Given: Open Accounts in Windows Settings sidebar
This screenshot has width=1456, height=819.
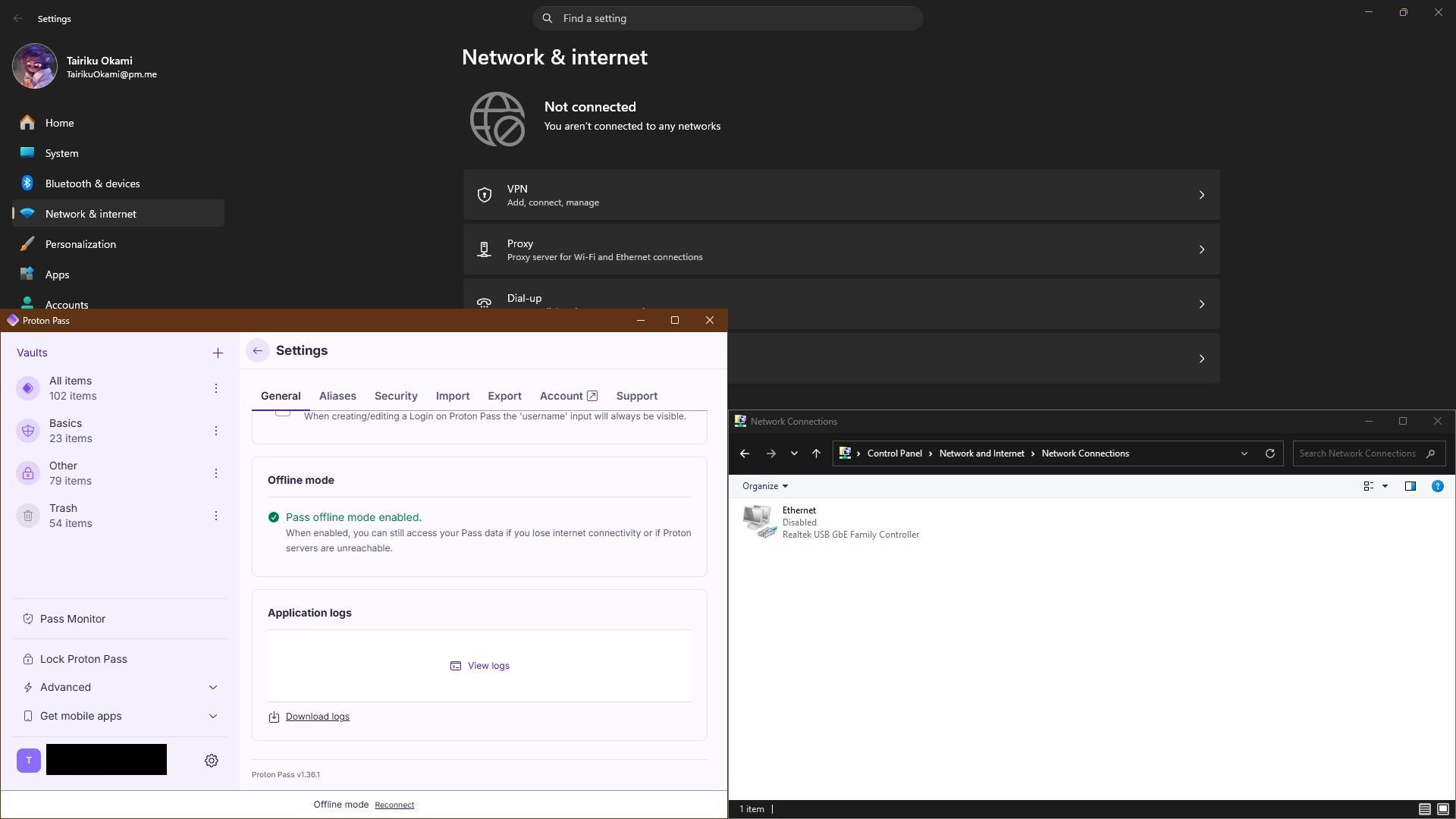Looking at the screenshot, I should [x=118, y=303].
